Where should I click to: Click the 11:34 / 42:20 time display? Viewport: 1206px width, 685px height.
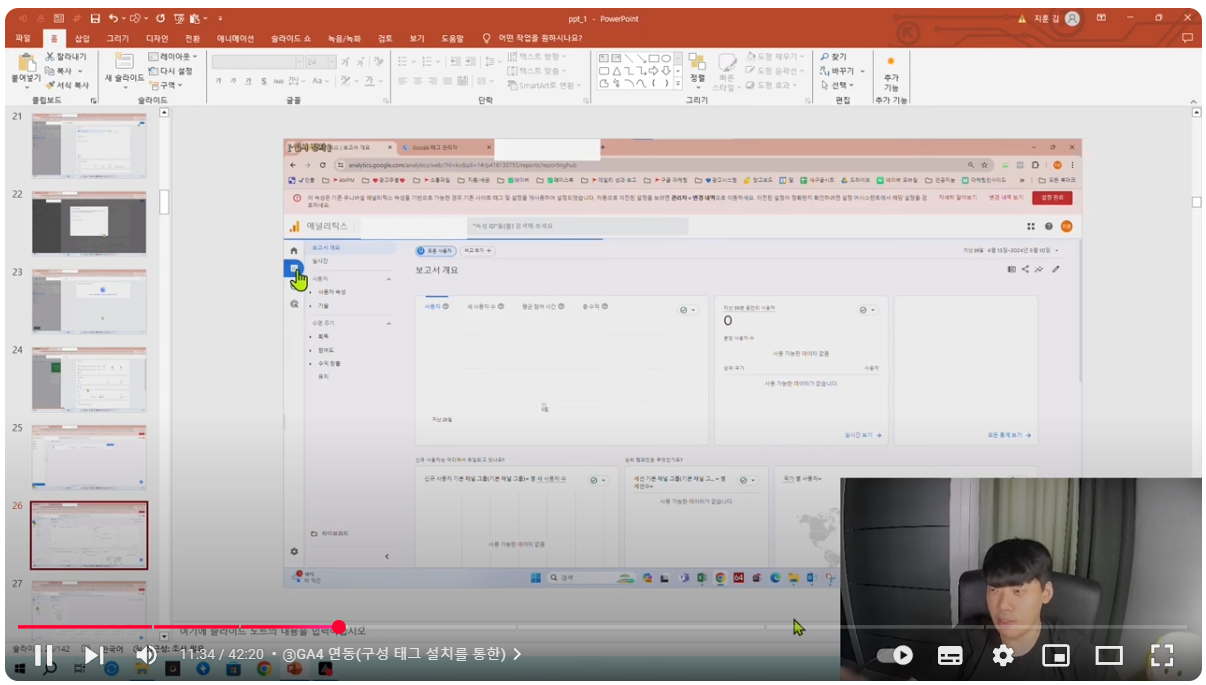(x=223, y=655)
